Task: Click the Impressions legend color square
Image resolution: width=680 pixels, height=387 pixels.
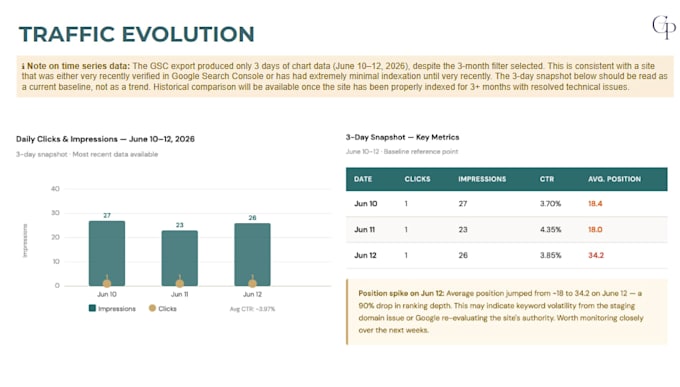Action: click(92, 308)
